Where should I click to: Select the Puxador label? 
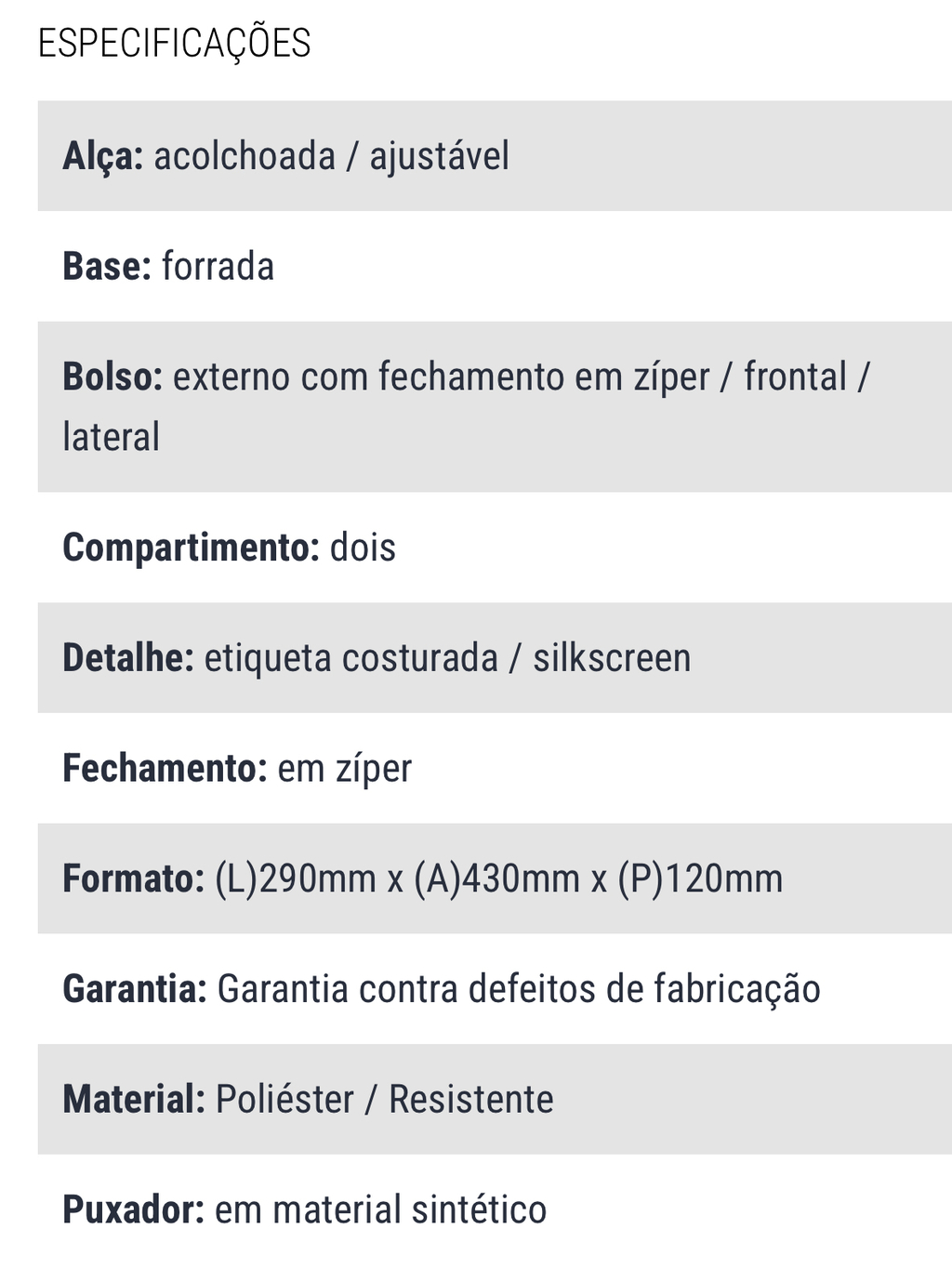click(133, 1210)
